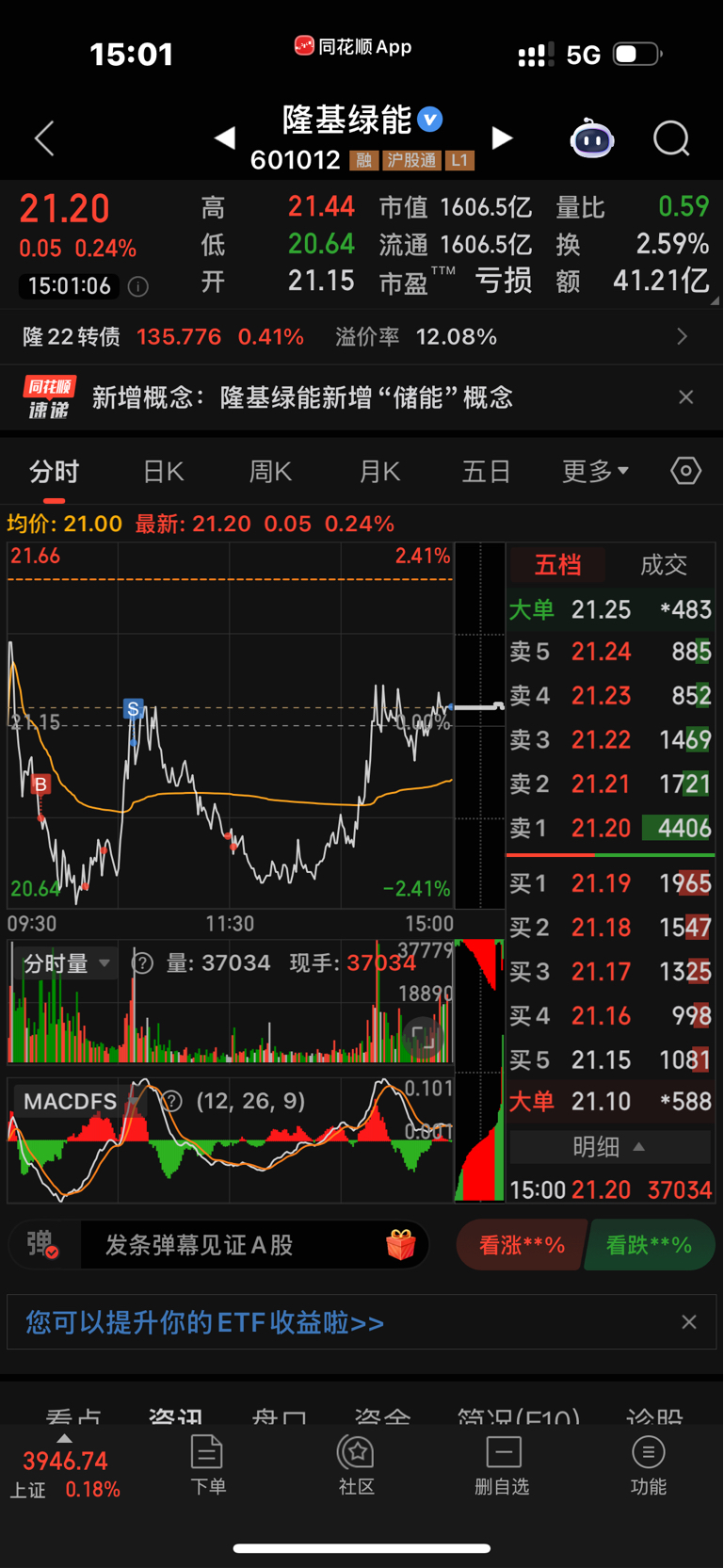
Task: Tap 买1 21.19 order row
Action: (x=610, y=883)
